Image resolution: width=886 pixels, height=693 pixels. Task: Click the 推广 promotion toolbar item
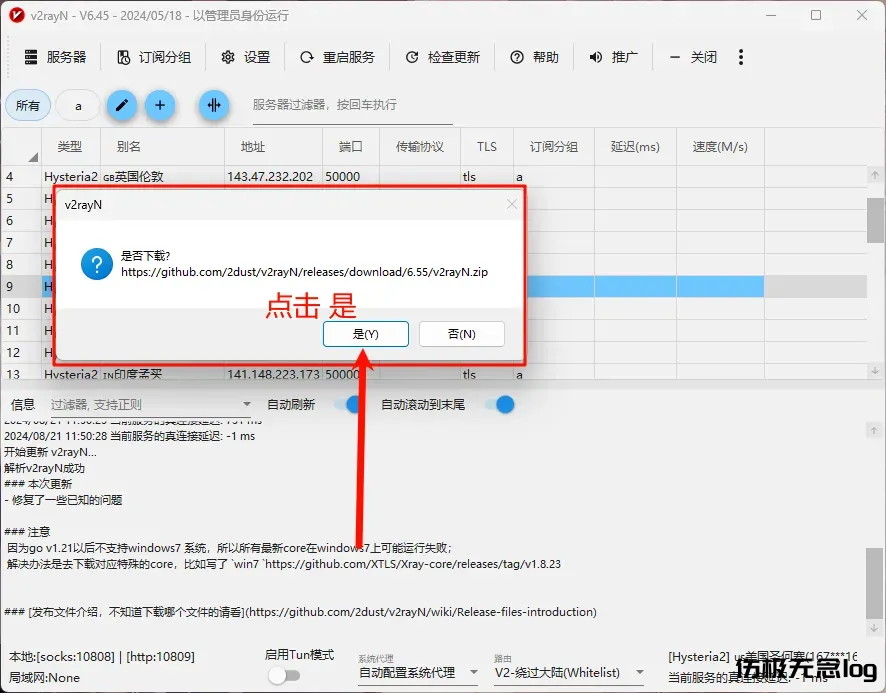tap(613, 57)
